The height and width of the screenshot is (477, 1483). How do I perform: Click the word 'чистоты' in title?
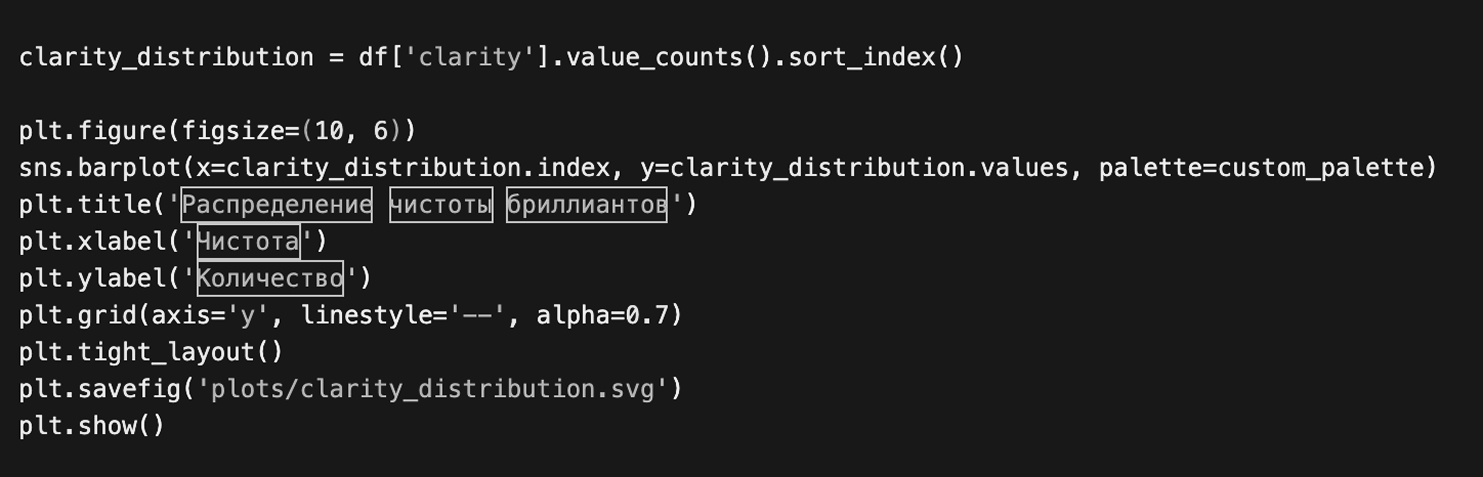pyautogui.click(x=441, y=205)
